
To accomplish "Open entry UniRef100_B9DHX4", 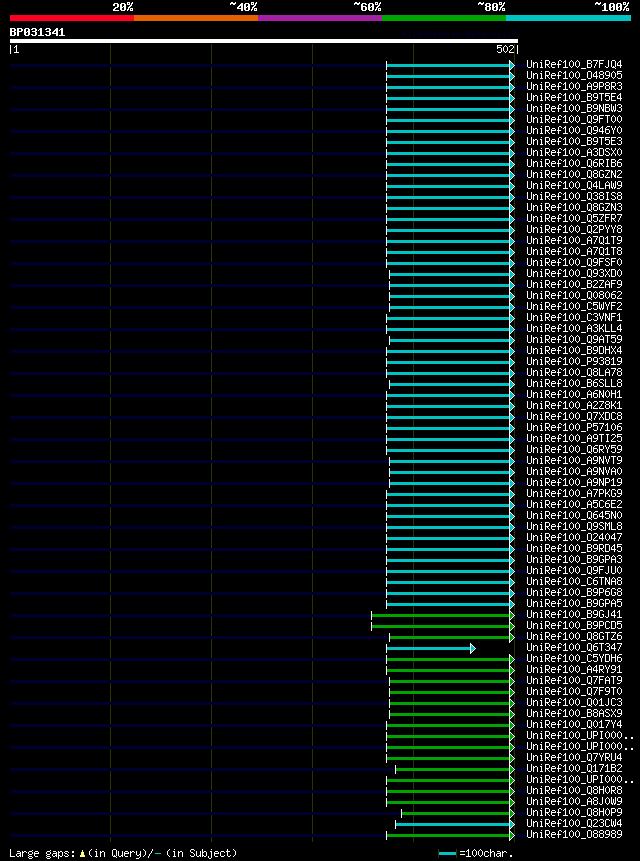I will pyautogui.click(x=574, y=350).
